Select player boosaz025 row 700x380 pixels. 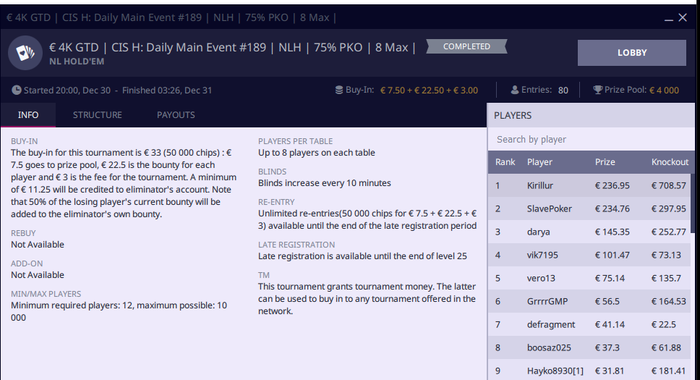[589, 348]
